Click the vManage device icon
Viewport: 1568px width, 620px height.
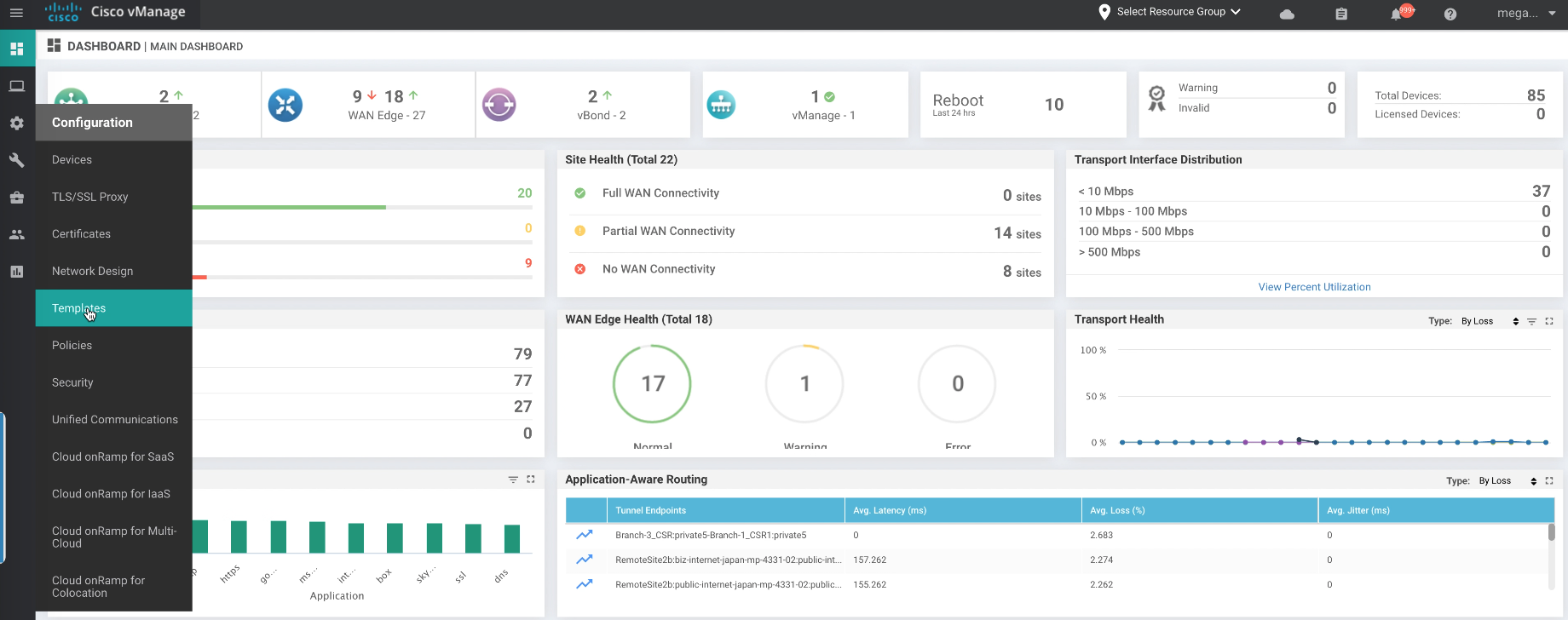click(x=721, y=105)
